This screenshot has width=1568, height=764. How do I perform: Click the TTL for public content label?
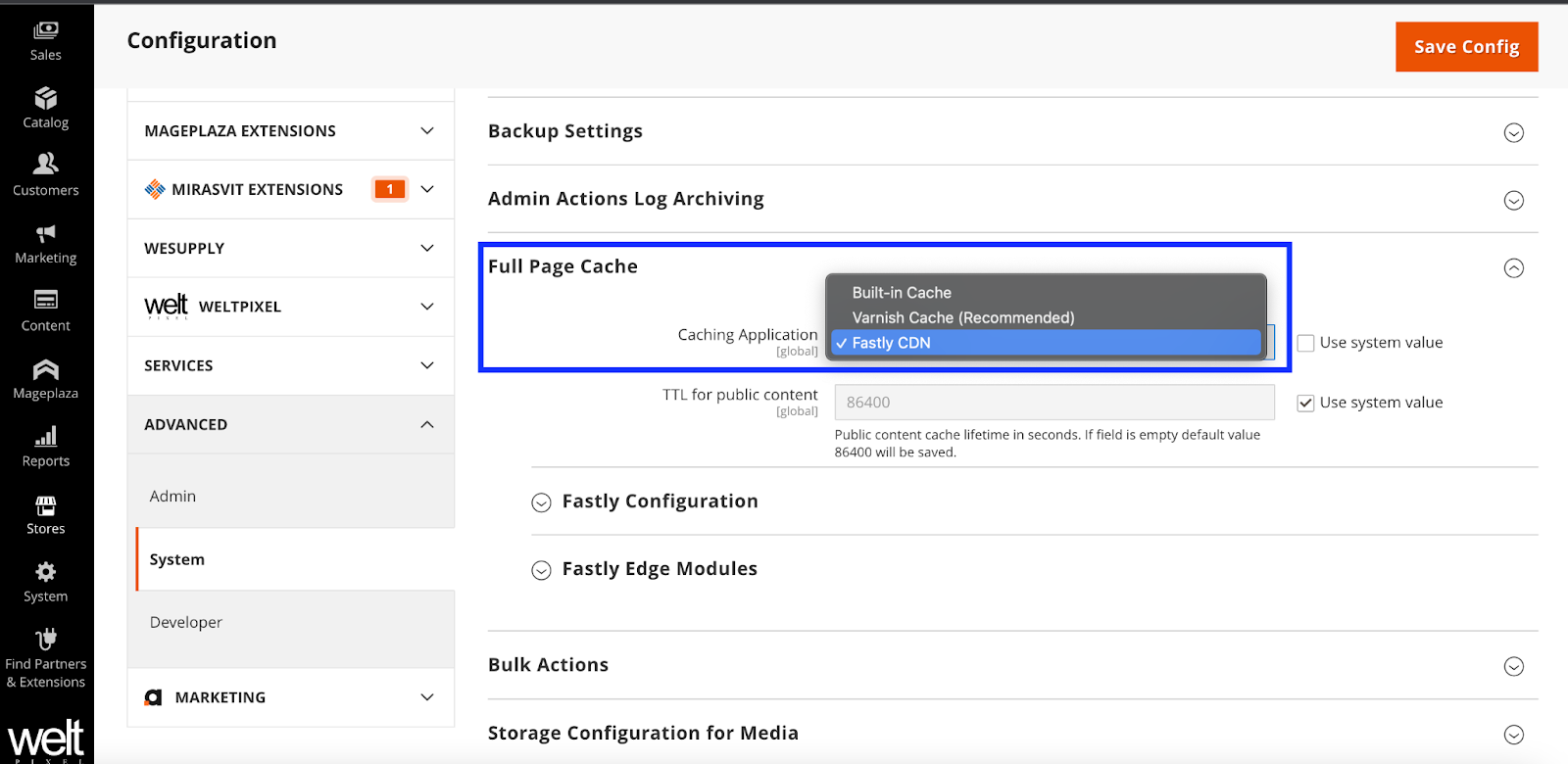click(740, 395)
